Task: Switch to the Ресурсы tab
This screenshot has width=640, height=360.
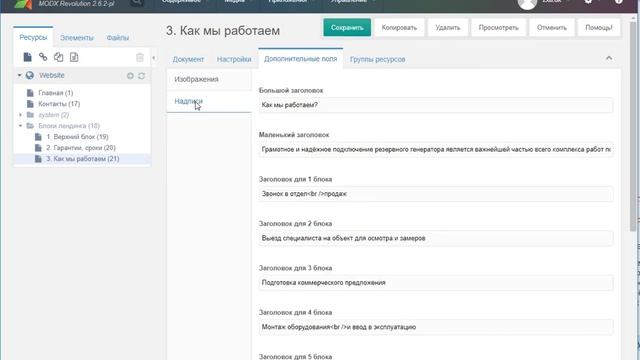Action: point(33,37)
